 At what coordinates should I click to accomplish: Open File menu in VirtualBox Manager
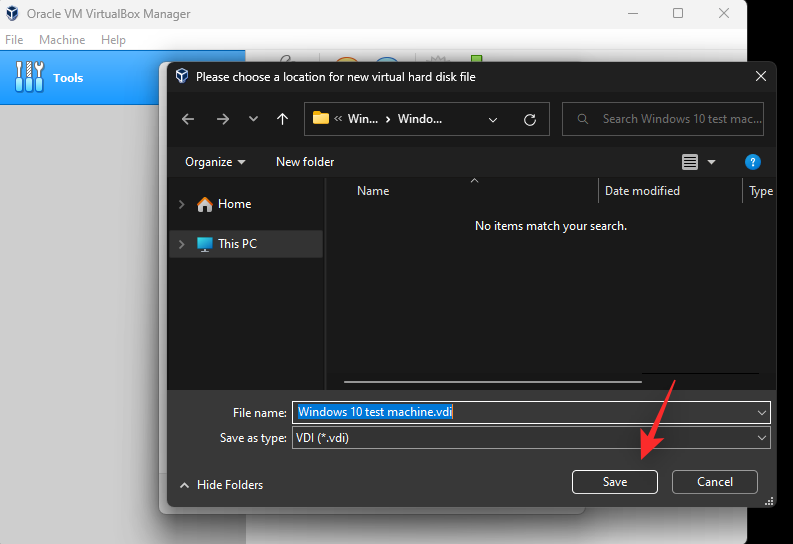pos(14,39)
